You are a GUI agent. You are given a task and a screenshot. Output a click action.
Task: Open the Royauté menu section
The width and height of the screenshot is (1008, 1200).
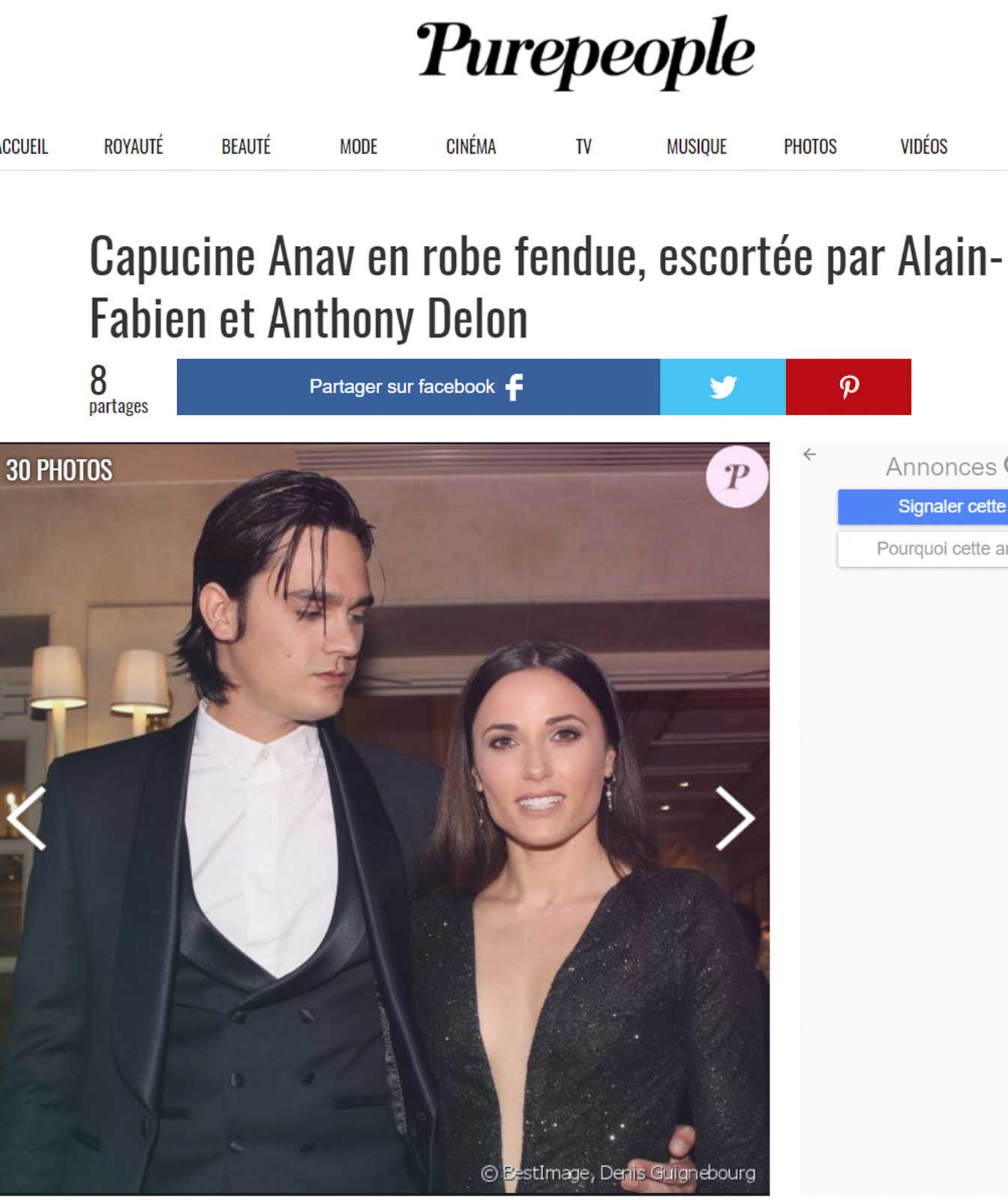point(133,146)
